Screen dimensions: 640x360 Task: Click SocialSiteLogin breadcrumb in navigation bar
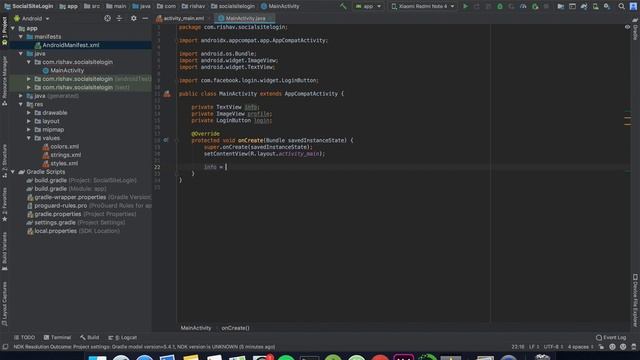(29, 6)
